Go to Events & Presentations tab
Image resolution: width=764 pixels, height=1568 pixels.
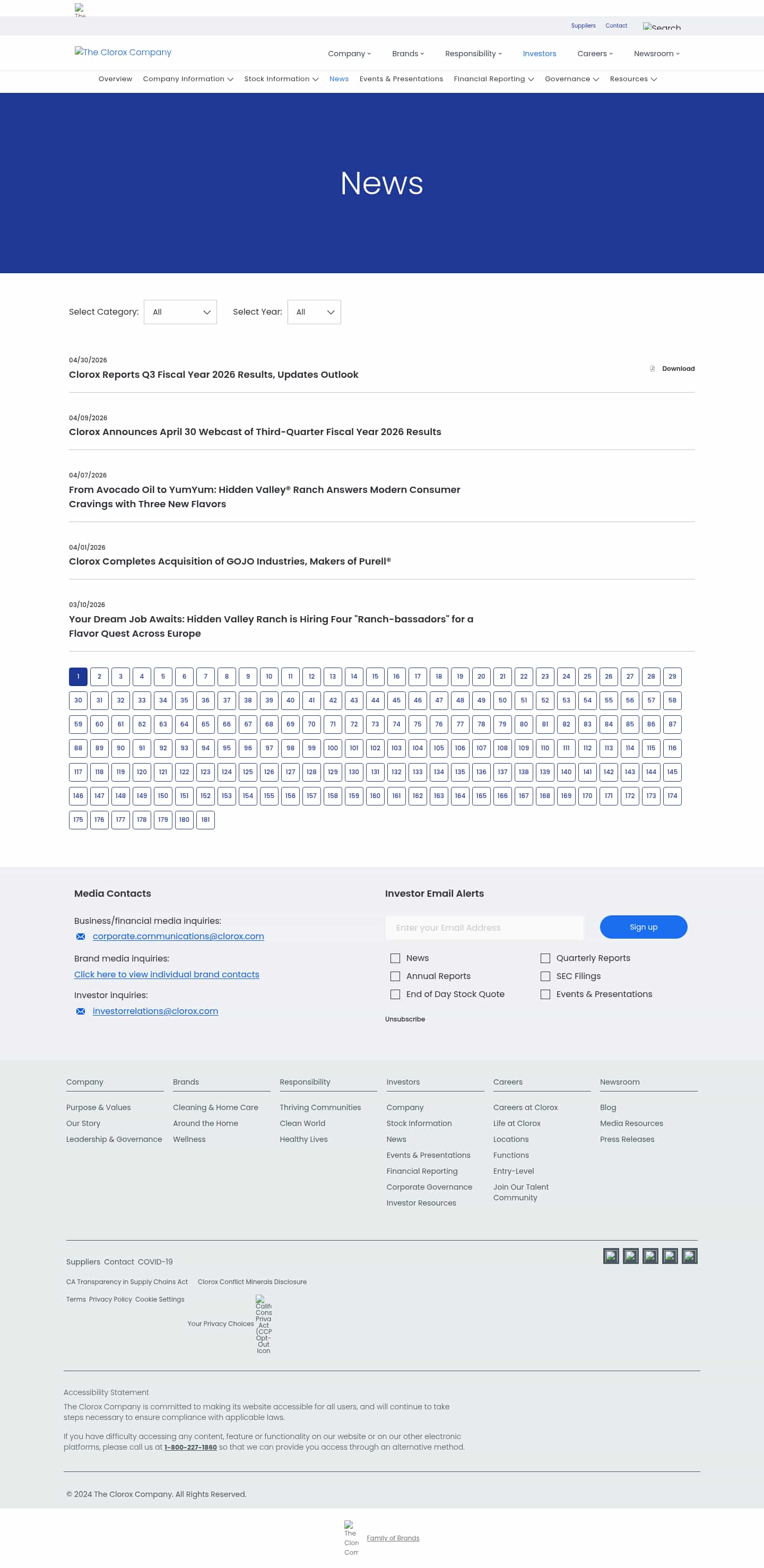click(401, 79)
